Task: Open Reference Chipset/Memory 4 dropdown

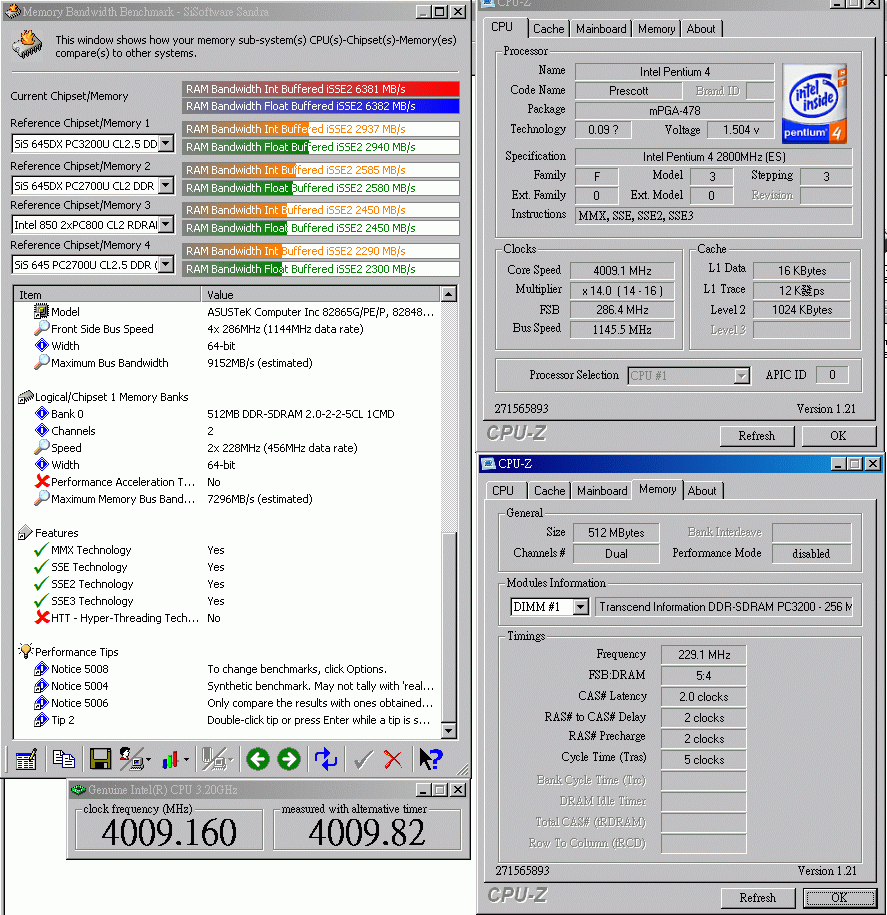Action: click(x=166, y=264)
